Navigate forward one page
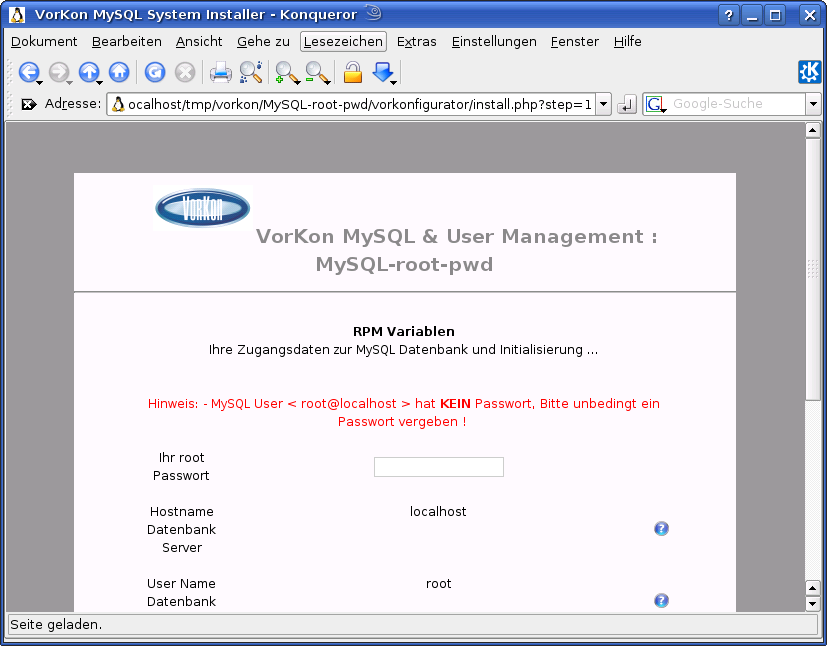Screen dimensions: 827x646 point(58,72)
